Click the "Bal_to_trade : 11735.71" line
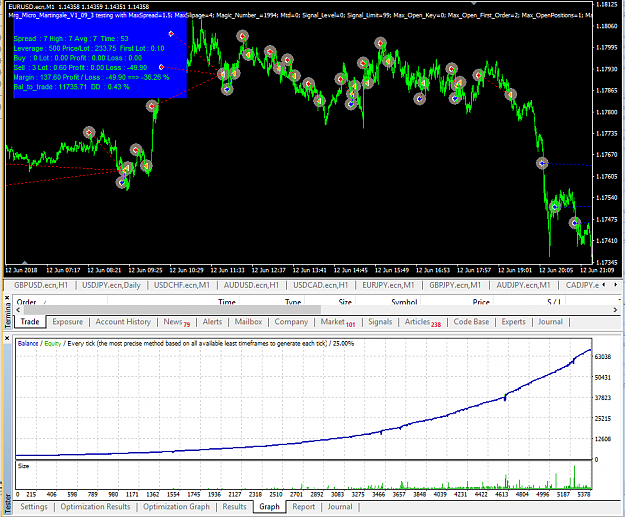This screenshot has height=517, width=625. [x=71, y=86]
